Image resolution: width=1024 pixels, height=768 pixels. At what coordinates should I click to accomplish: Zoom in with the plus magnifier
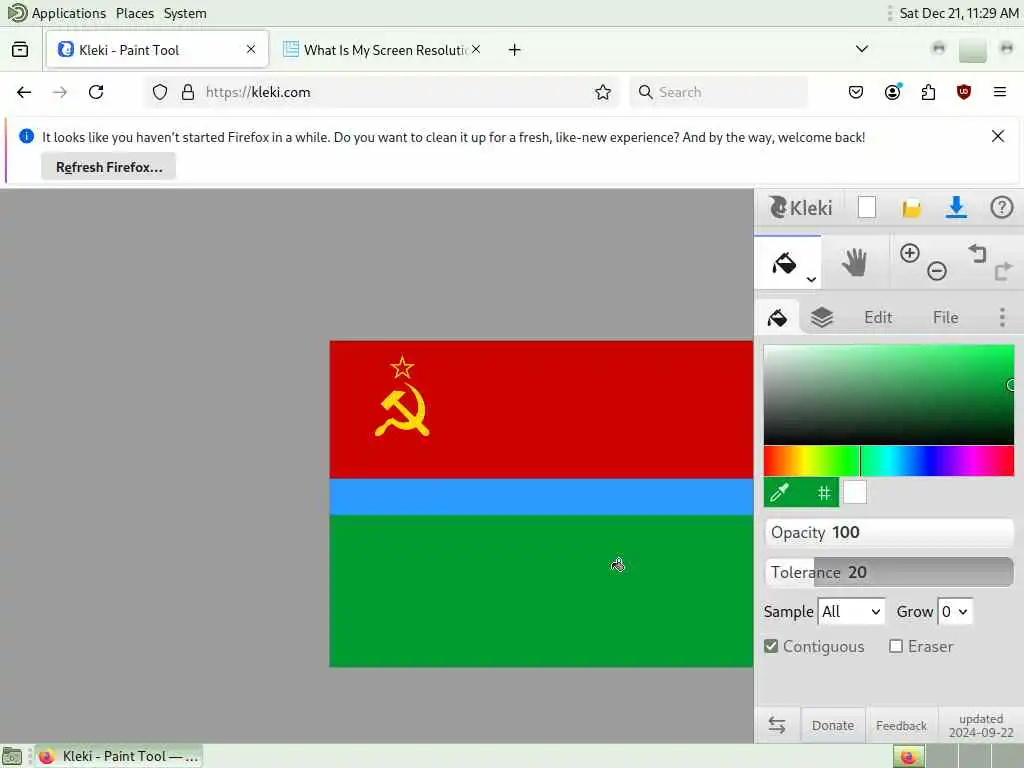click(910, 253)
